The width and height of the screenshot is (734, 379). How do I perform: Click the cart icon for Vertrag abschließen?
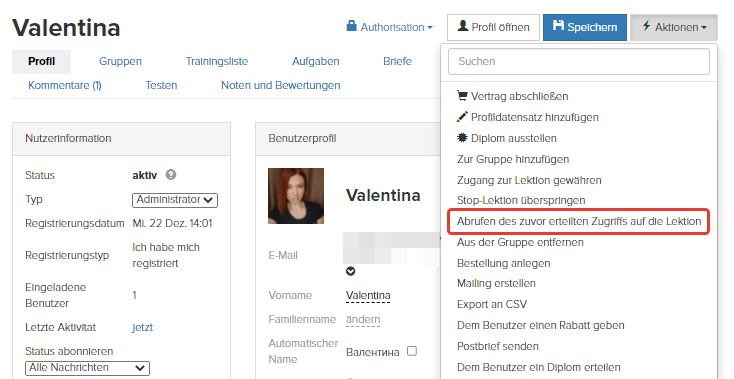[x=462, y=96]
